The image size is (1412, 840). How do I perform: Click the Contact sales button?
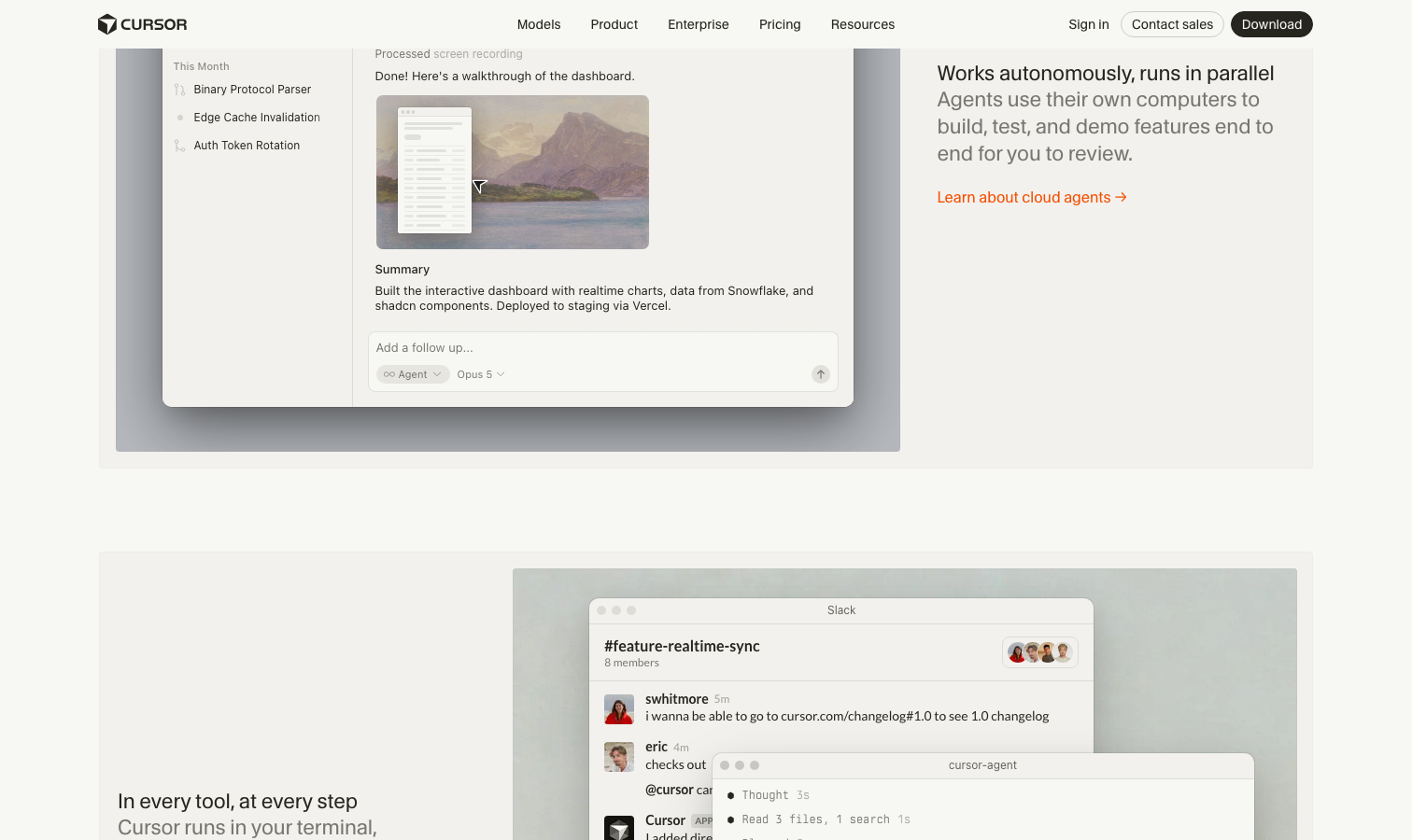1172,24
